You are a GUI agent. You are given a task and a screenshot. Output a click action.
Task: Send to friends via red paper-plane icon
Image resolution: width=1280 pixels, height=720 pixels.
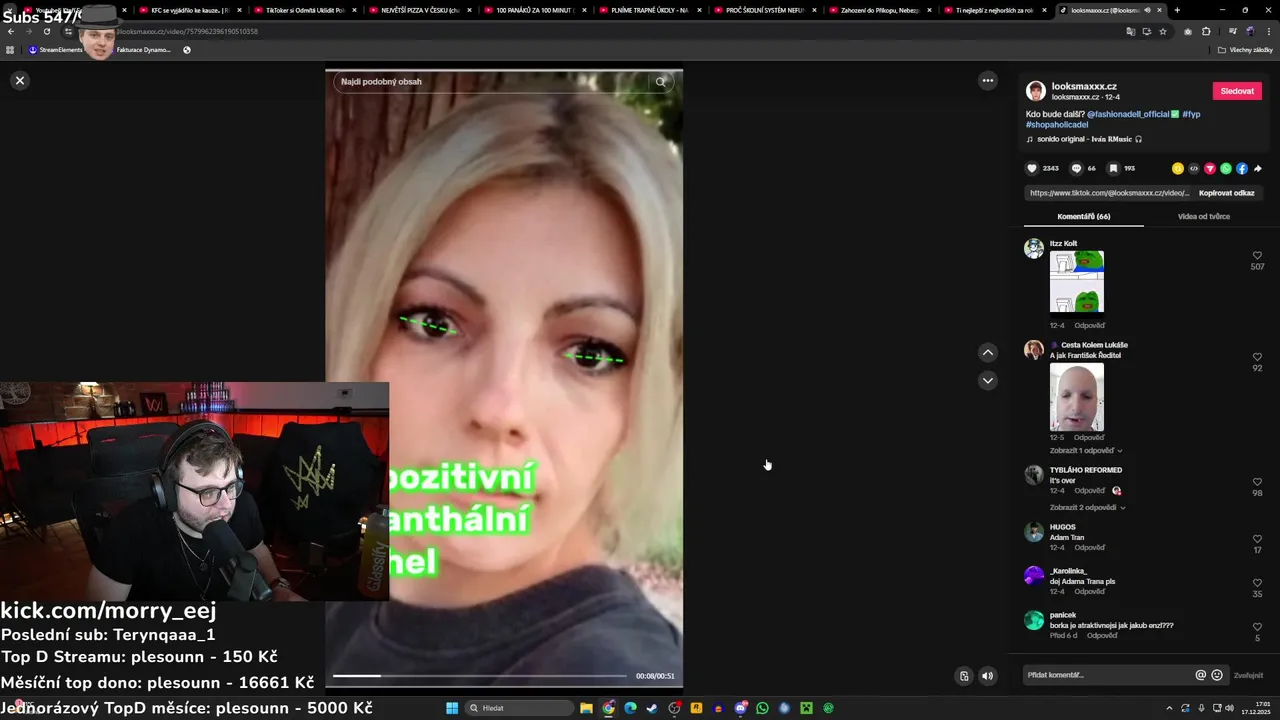coord(1210,168)
